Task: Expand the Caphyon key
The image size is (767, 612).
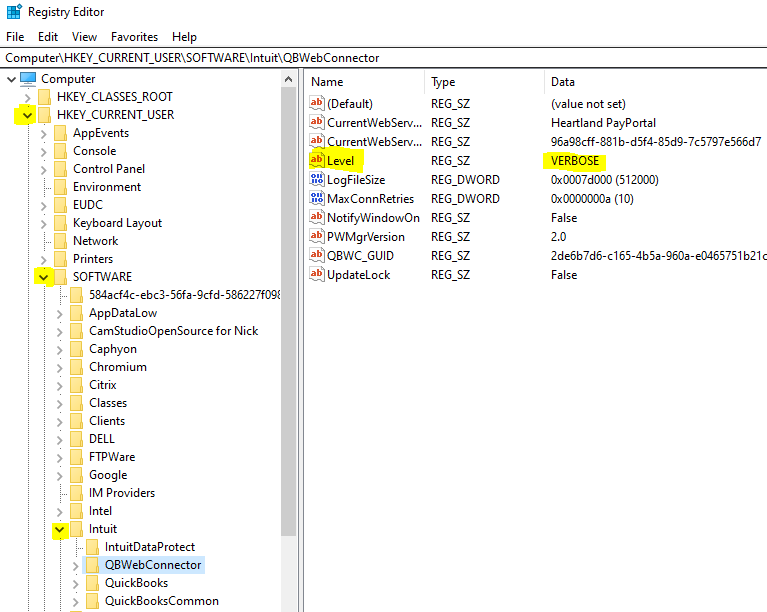Action: coord(60,350)
